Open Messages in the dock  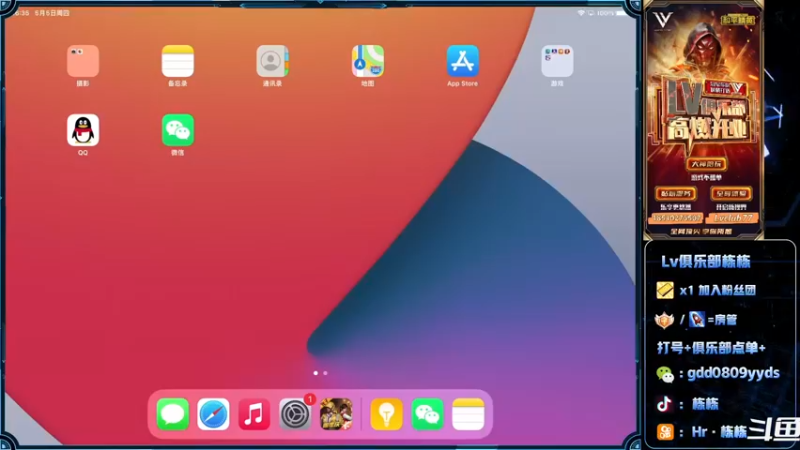(x=172, y=414)
